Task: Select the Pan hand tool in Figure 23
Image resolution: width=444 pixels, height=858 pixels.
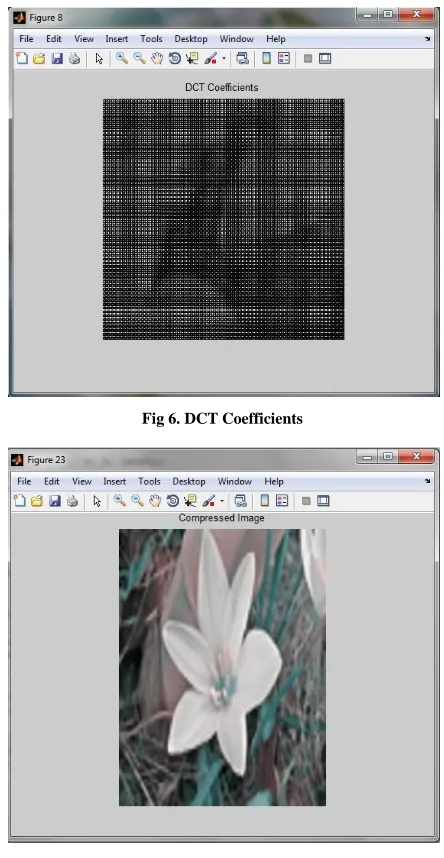Action: pos(155,501)
